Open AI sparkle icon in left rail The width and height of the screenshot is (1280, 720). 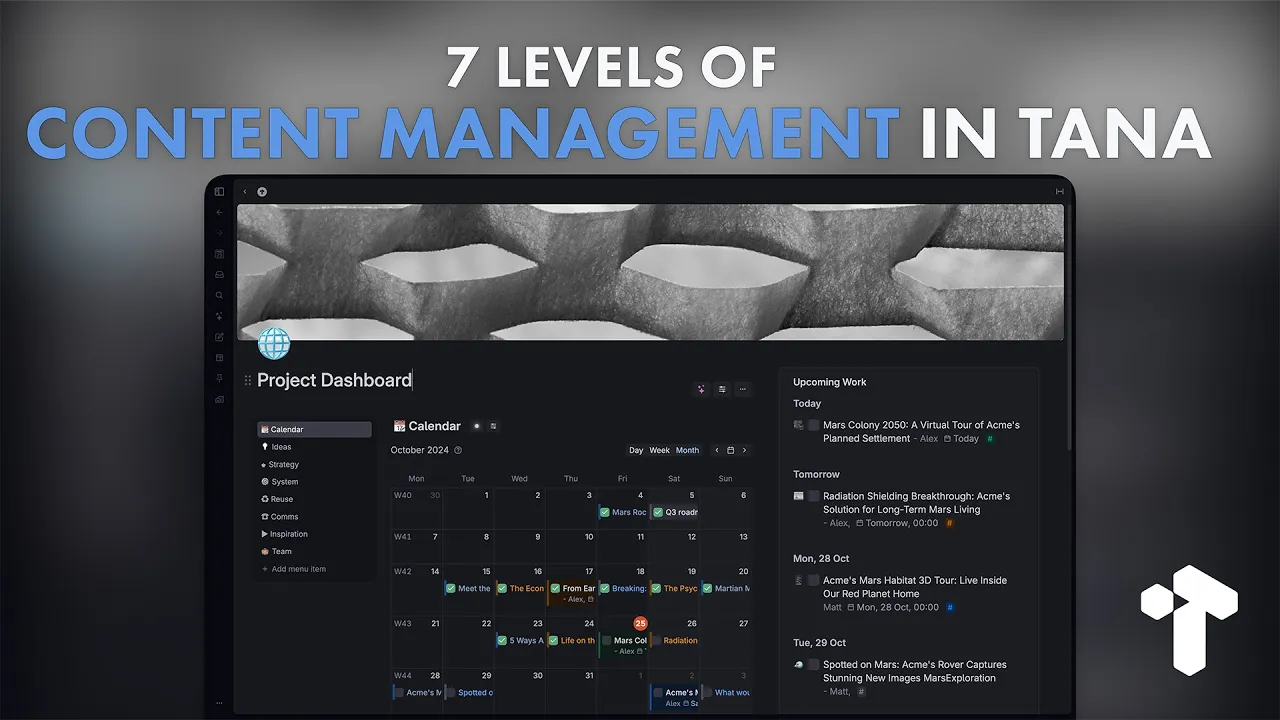coord(219,316)
